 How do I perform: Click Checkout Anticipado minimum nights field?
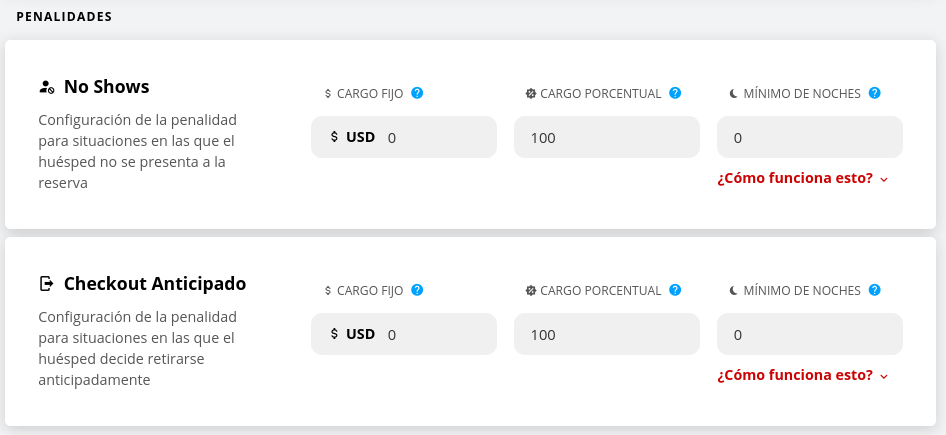click(809, 334)
